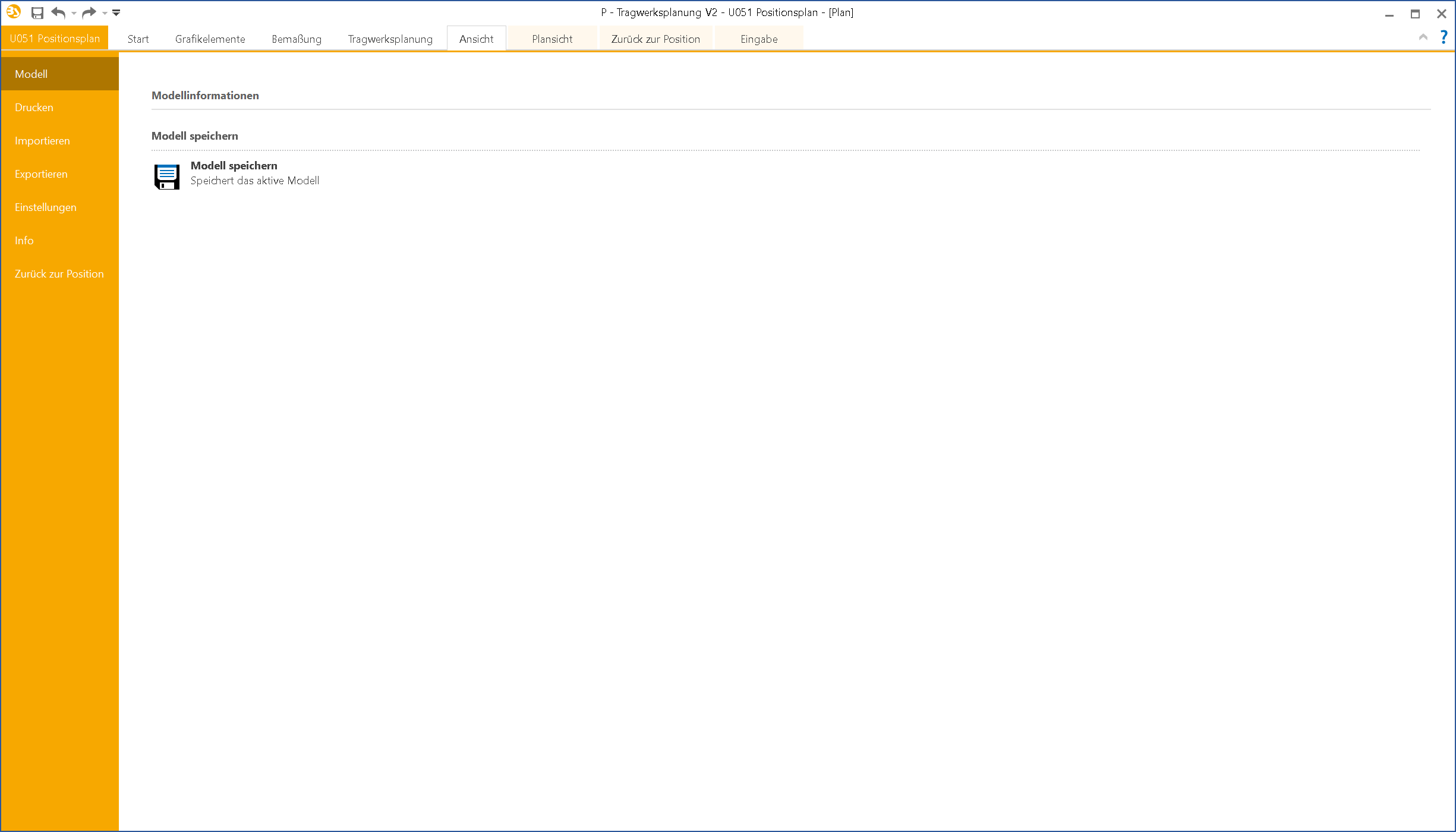This screenshot has width=1456, height=832.
Task: Select the Bemaßung ribbon tab
Action: coord(297,39)
